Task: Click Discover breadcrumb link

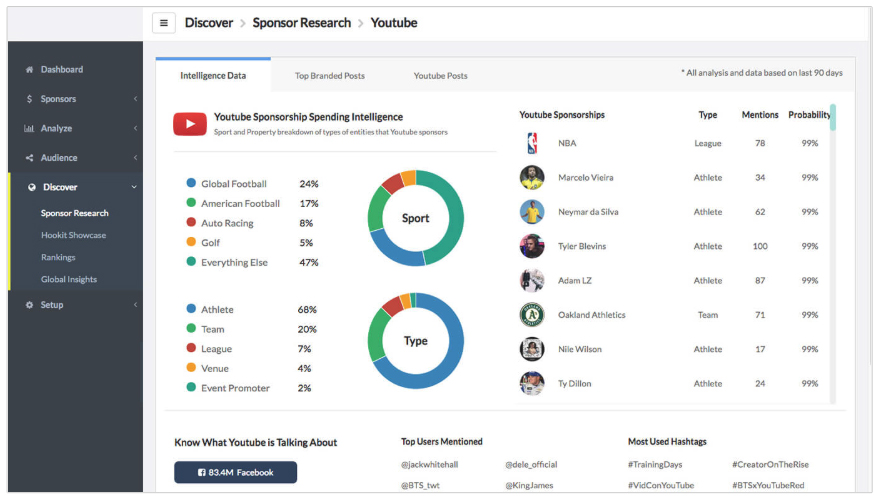Action: point(209,23)
